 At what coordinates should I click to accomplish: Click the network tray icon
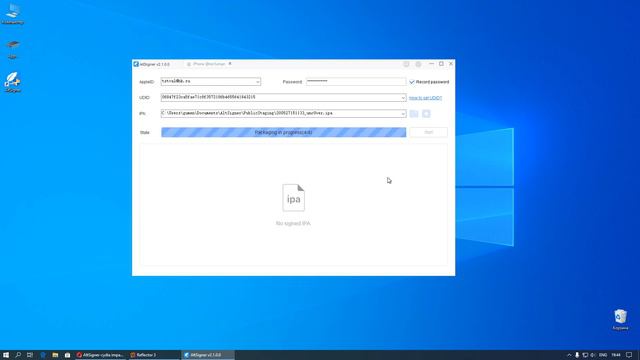tap(585, 355)
